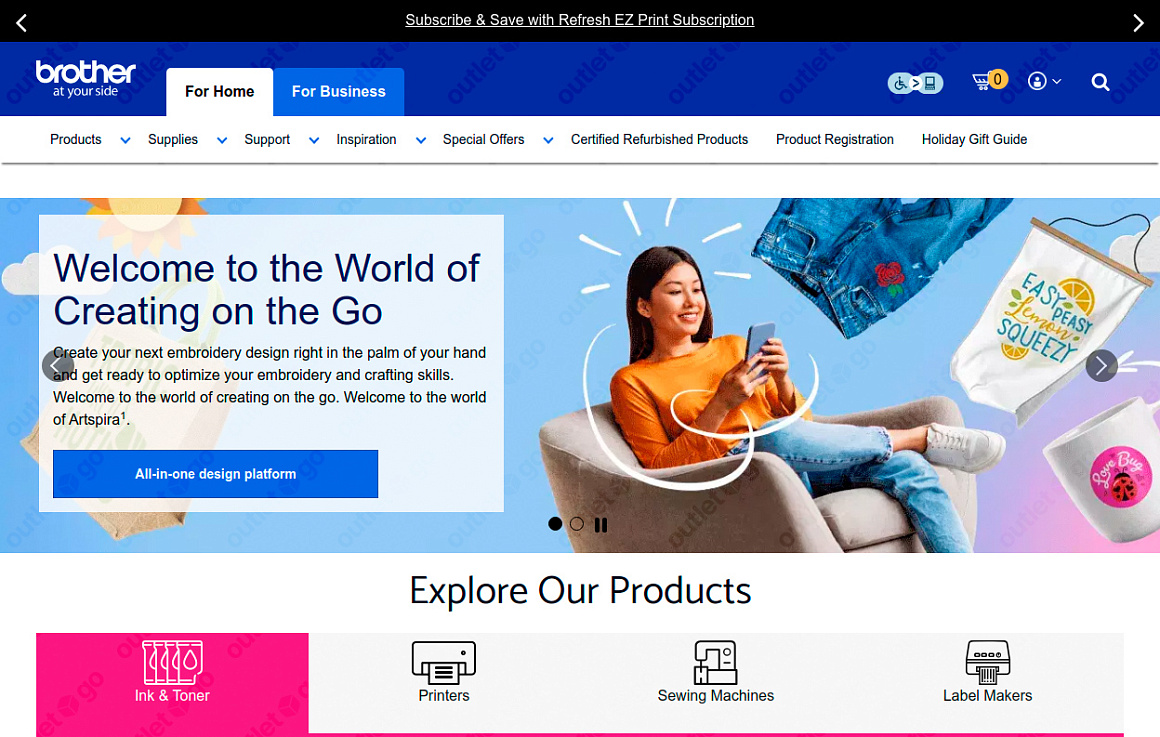
Task: Click the All-in-one design platform button
Action: click(215, 474)
